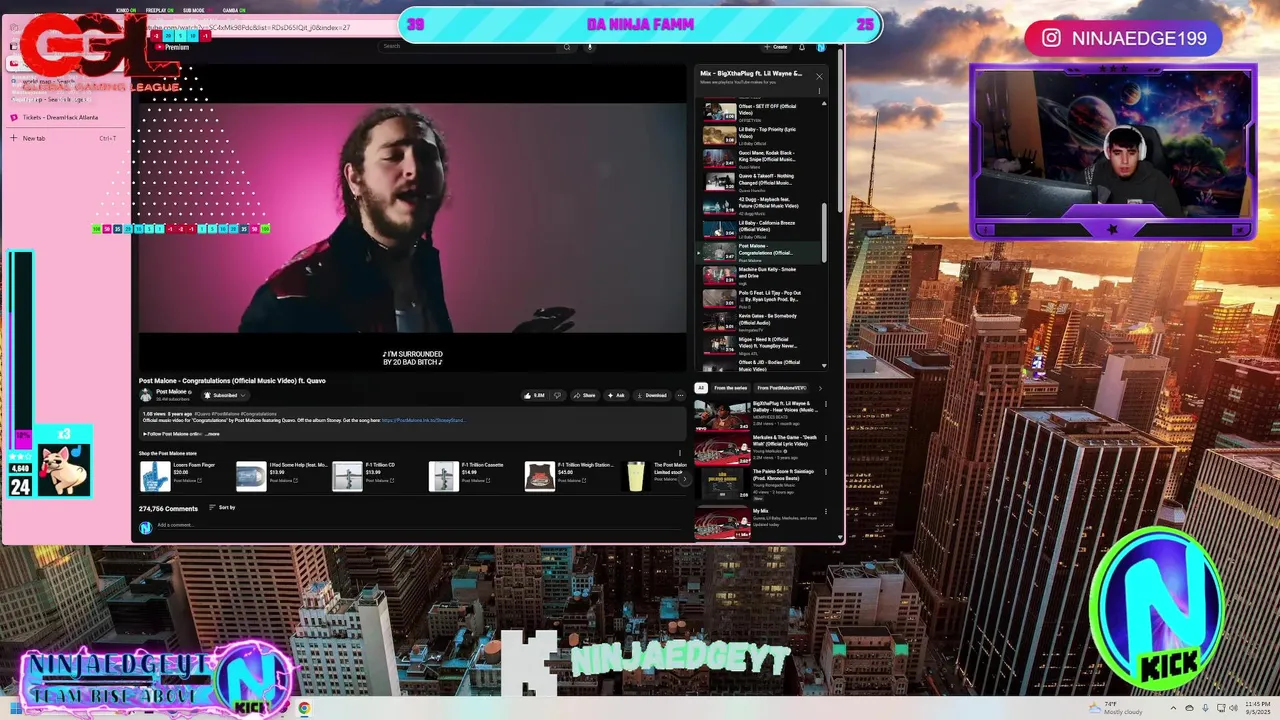This screenshot has height=720, width=1280.
Task: Click the Post Malone channel name
Action: tap(171, 392)
